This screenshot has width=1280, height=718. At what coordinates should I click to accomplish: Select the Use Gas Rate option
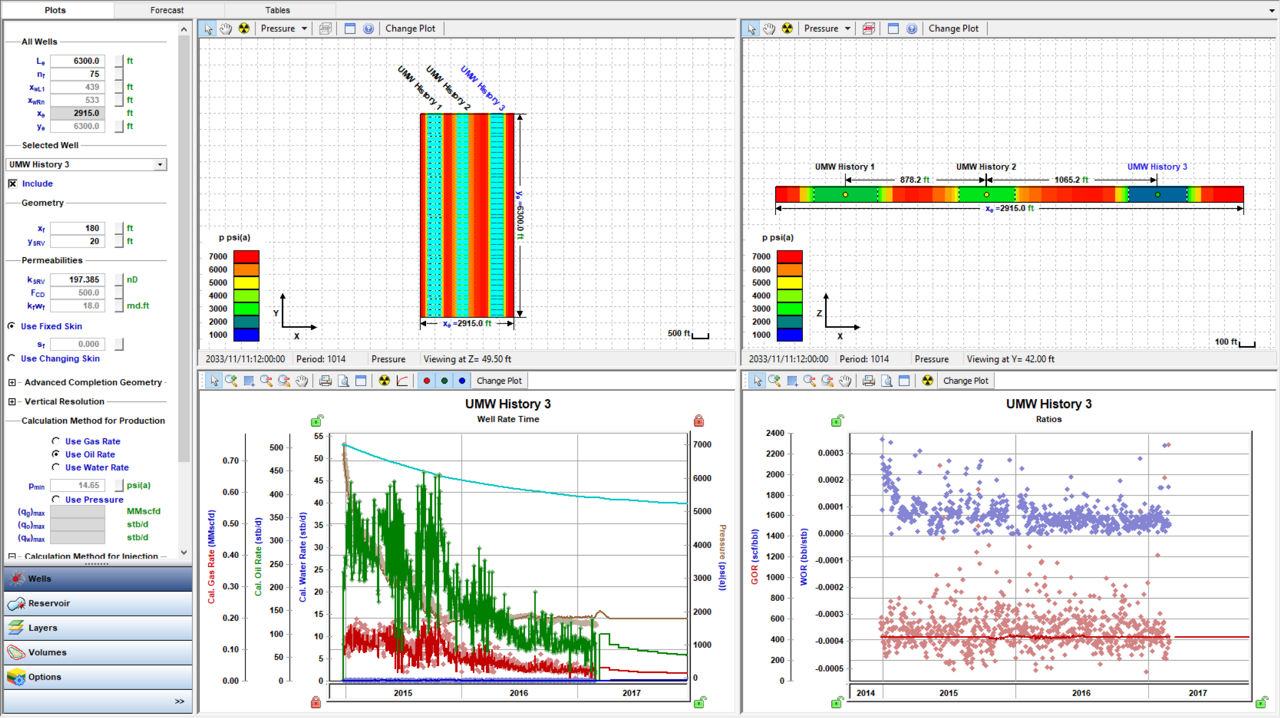pos(56,441)
